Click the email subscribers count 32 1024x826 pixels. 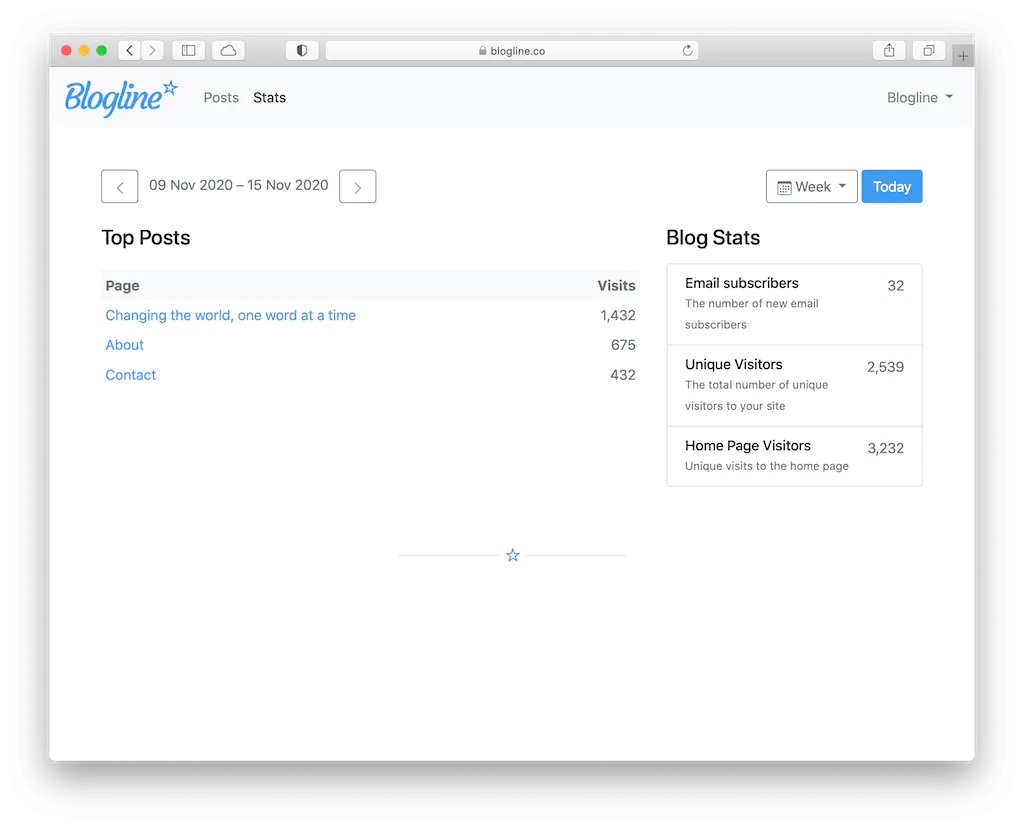coord(895,285)
